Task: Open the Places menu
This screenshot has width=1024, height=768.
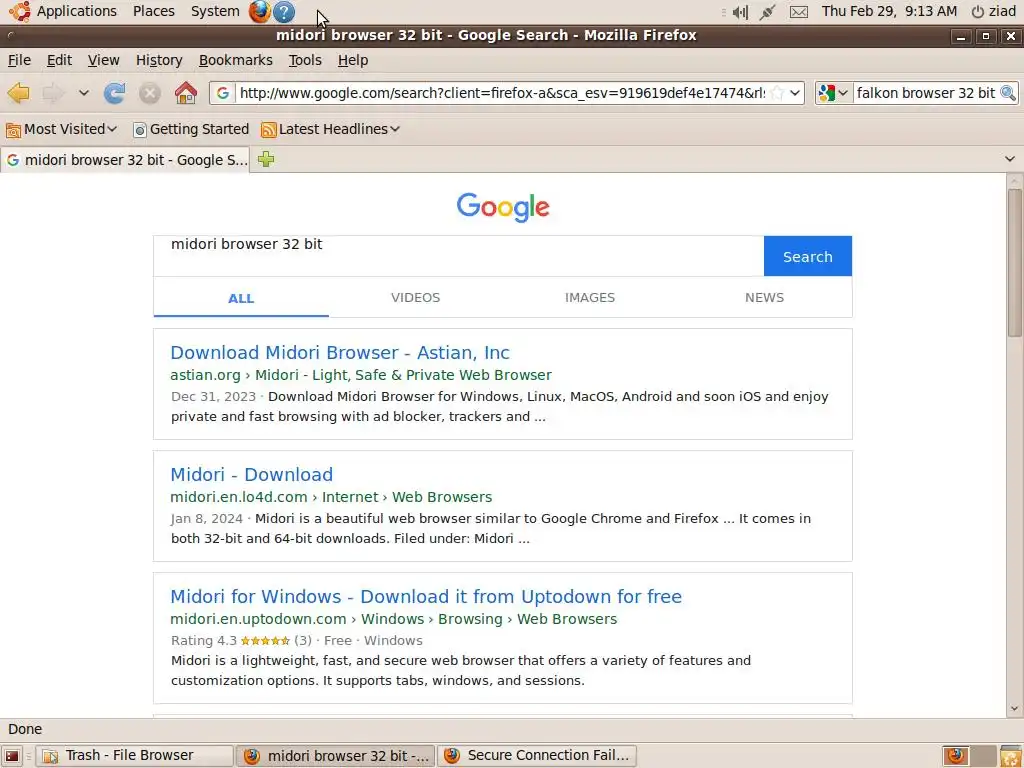Action: point(153,11)
